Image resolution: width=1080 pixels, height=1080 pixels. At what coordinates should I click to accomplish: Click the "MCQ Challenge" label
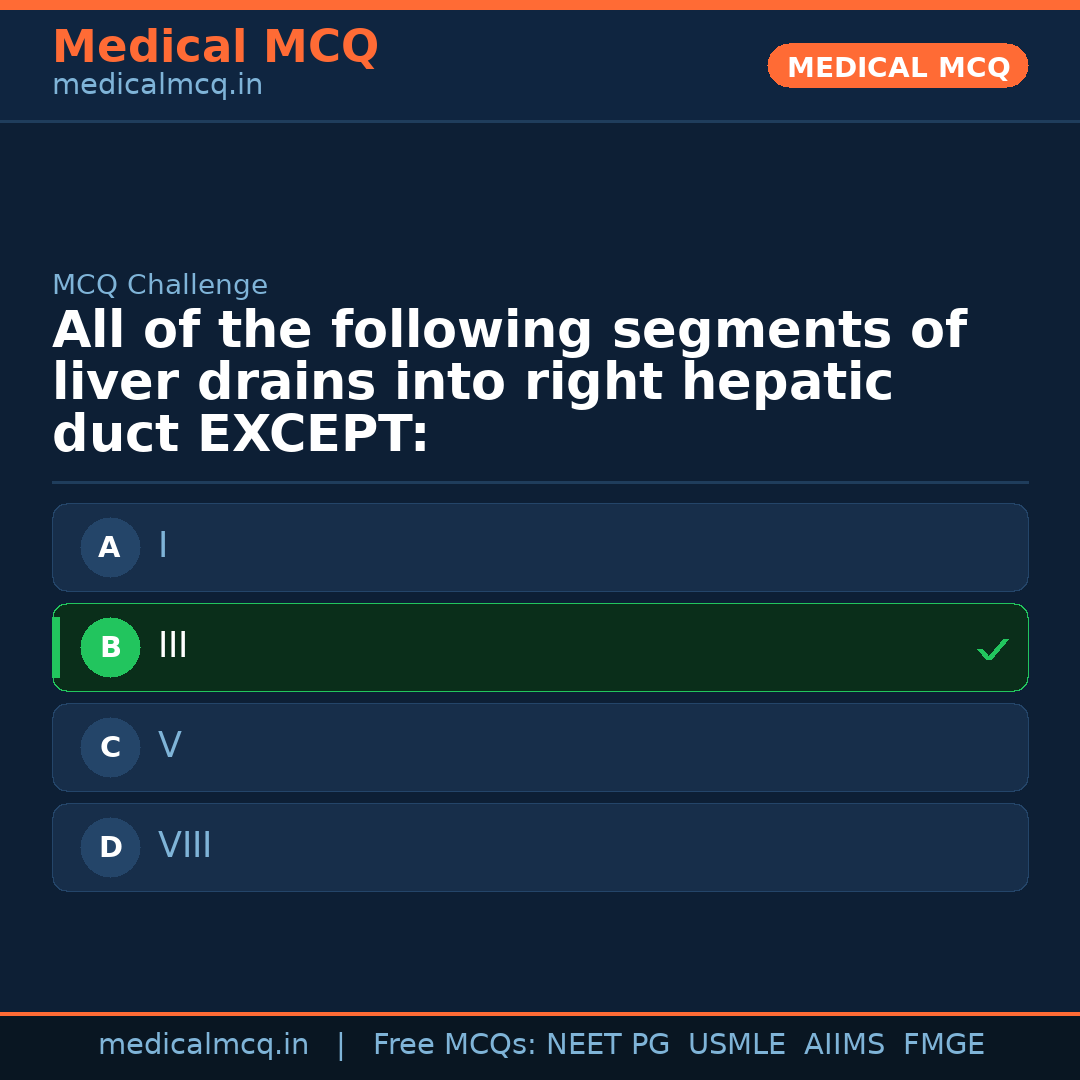click(x=160, y=285)
